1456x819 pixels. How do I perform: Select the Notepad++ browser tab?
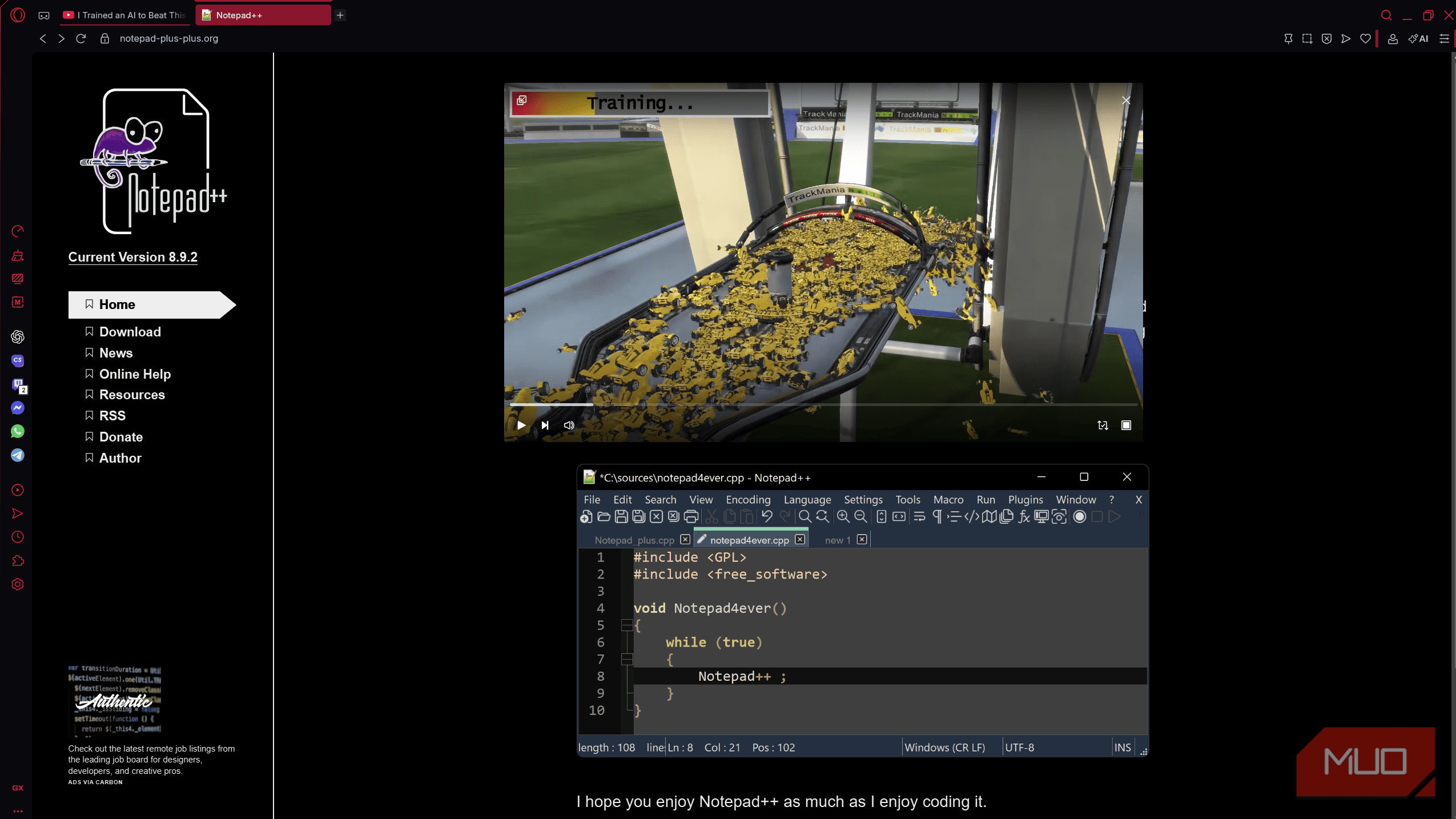pyautogui.click(x=263, y=15)
